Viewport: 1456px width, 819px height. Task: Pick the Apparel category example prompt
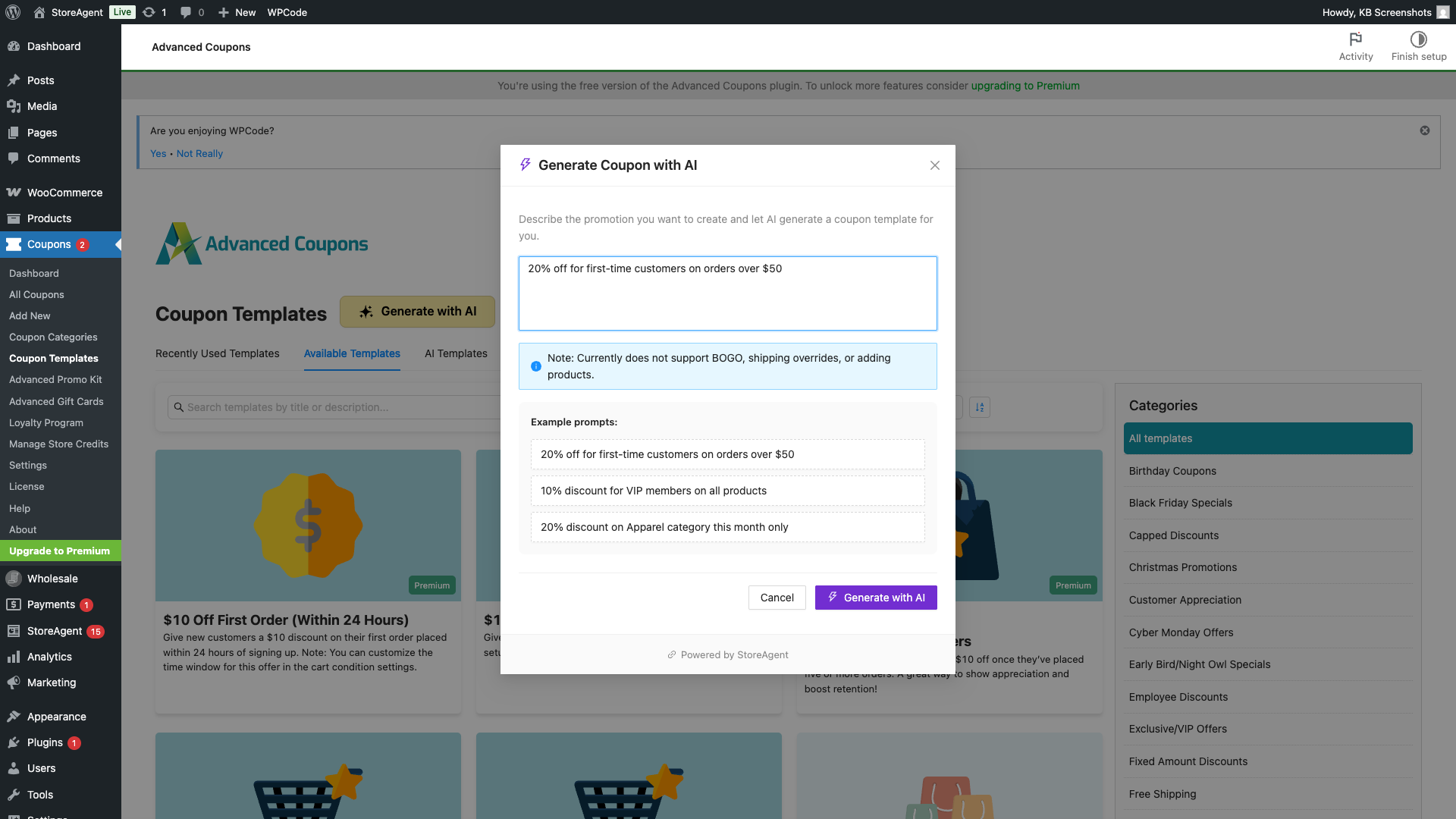pos(728,527)
